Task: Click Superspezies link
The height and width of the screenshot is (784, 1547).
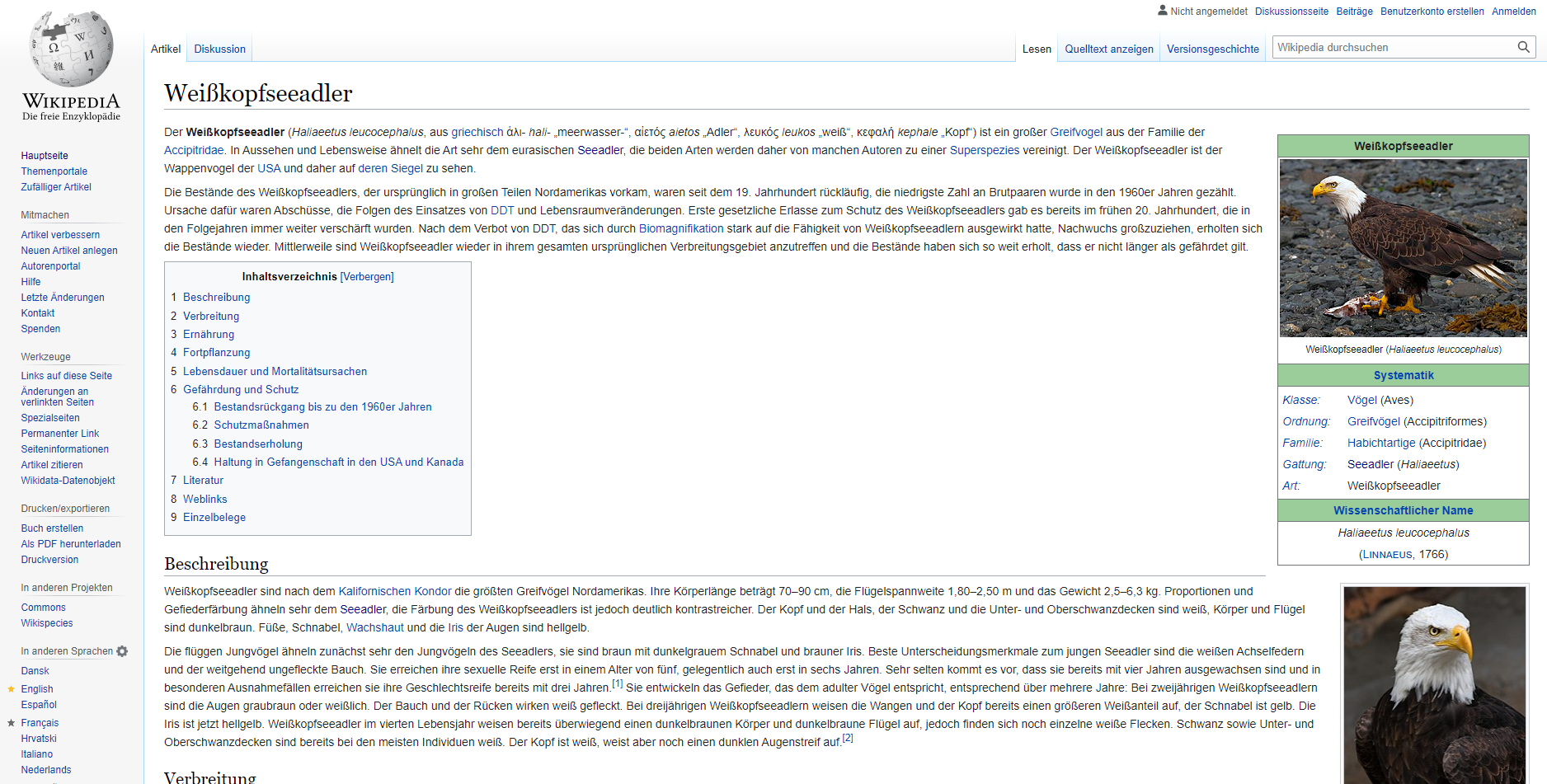Action: [985, 150]
